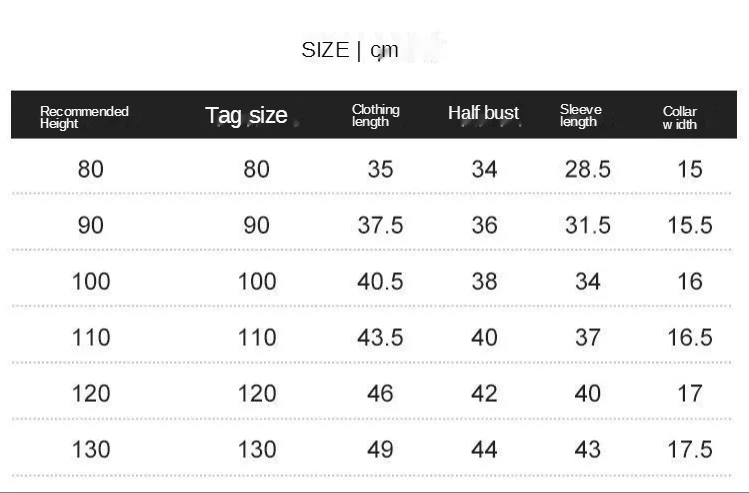The image size is (749, 493).
Task: Click collar width value 15.5
Action: [690, 225]
